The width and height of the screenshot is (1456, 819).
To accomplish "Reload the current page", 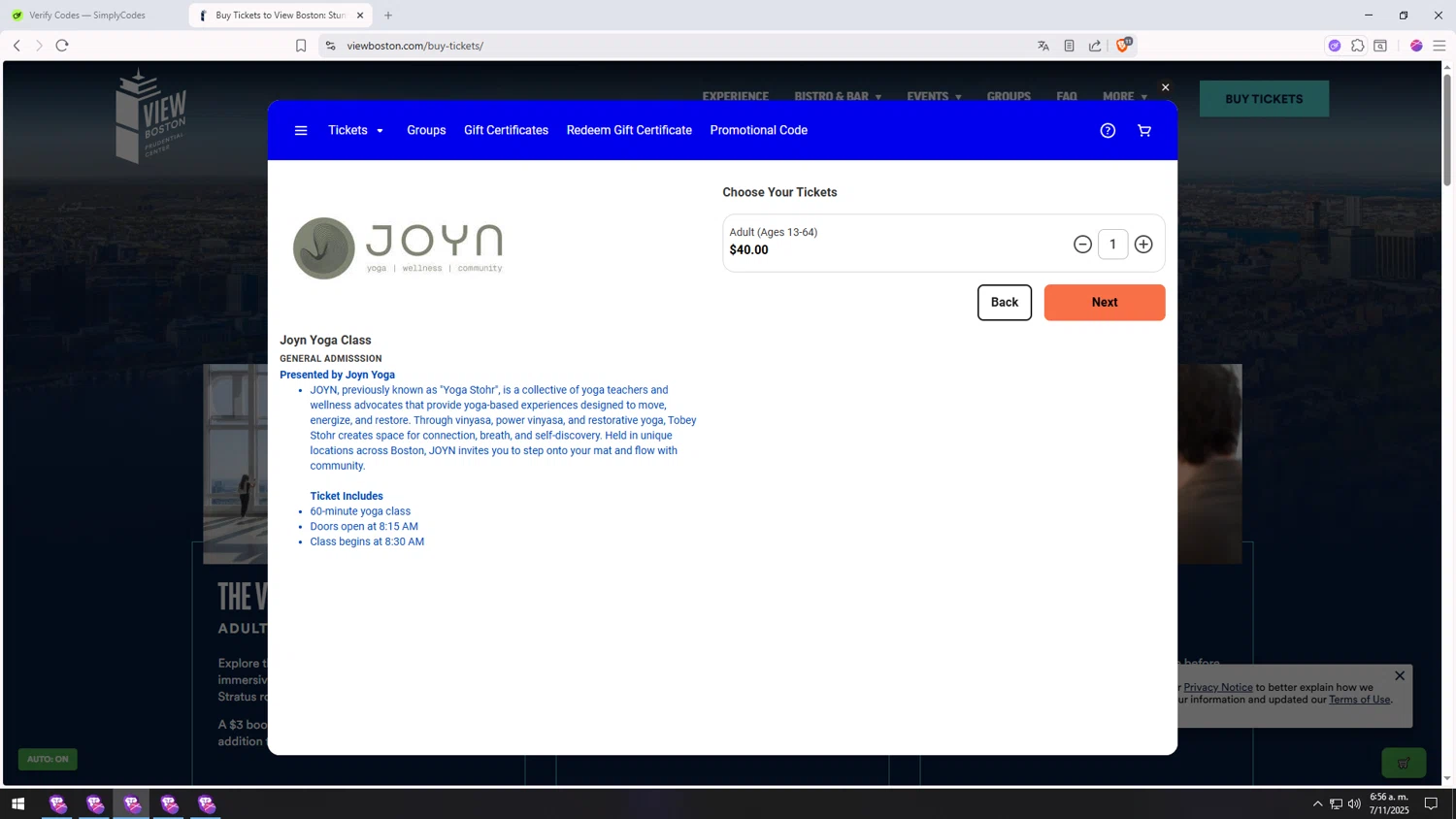I will (62, 46).
